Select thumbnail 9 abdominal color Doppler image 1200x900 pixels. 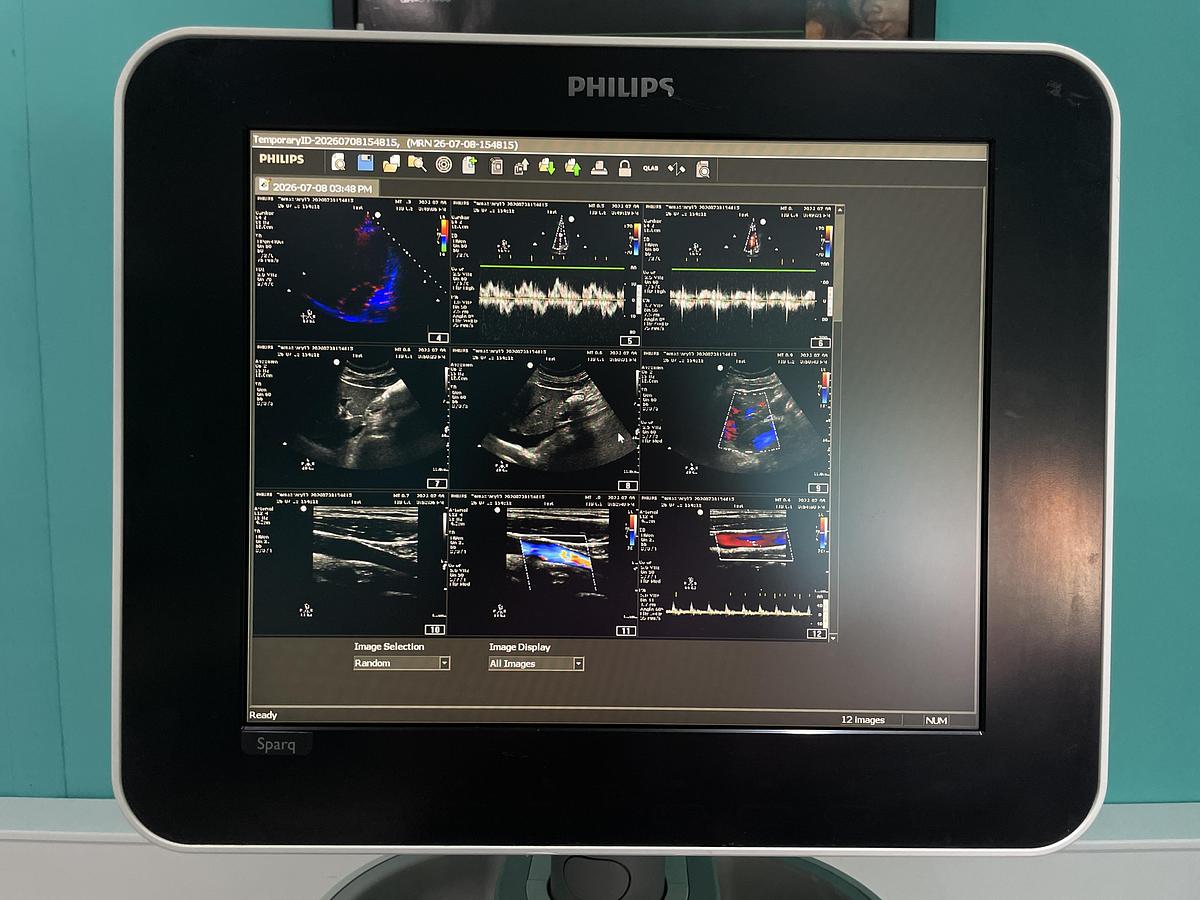(x=735, y=422)
